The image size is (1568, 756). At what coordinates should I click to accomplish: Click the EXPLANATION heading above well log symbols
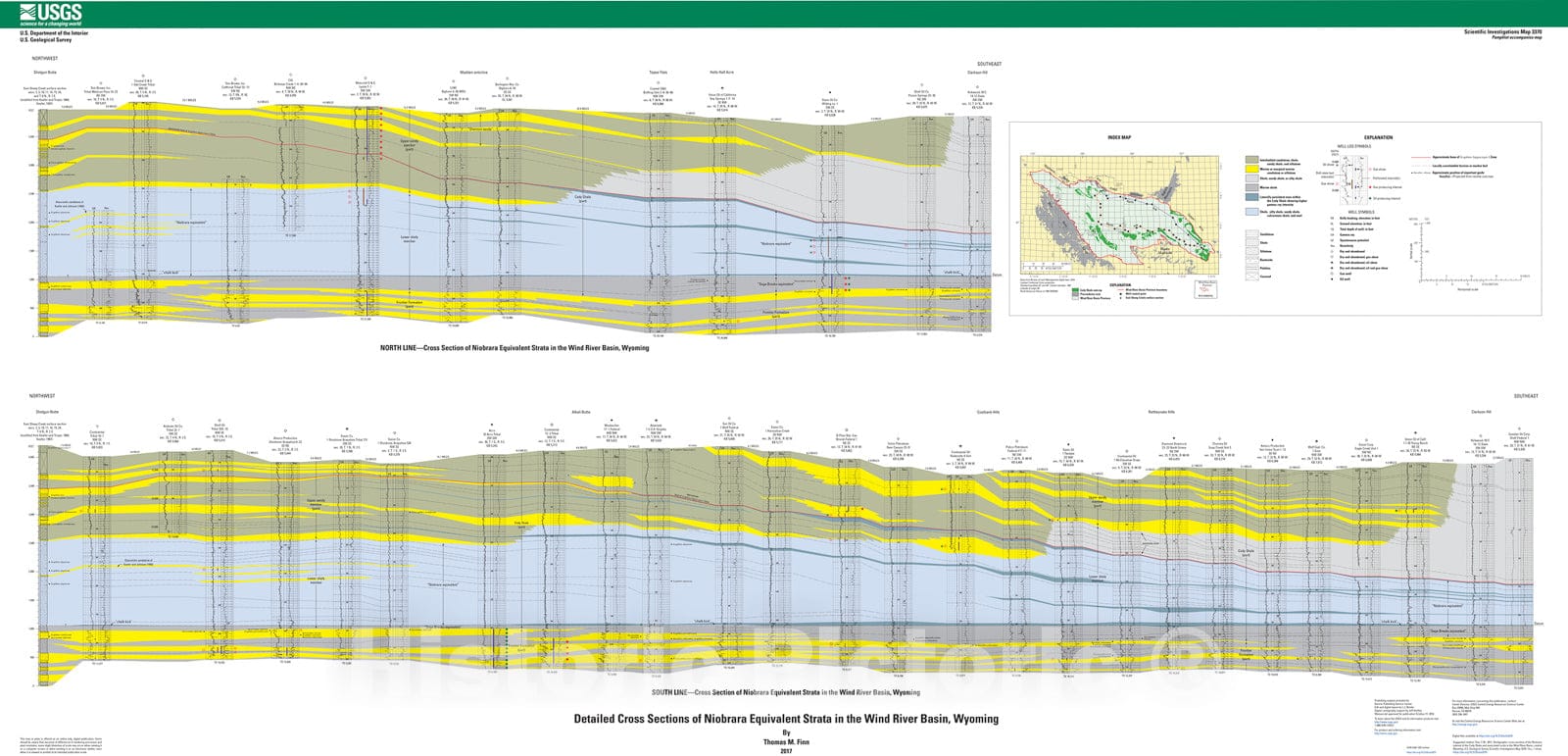(x=1378, y=137)
